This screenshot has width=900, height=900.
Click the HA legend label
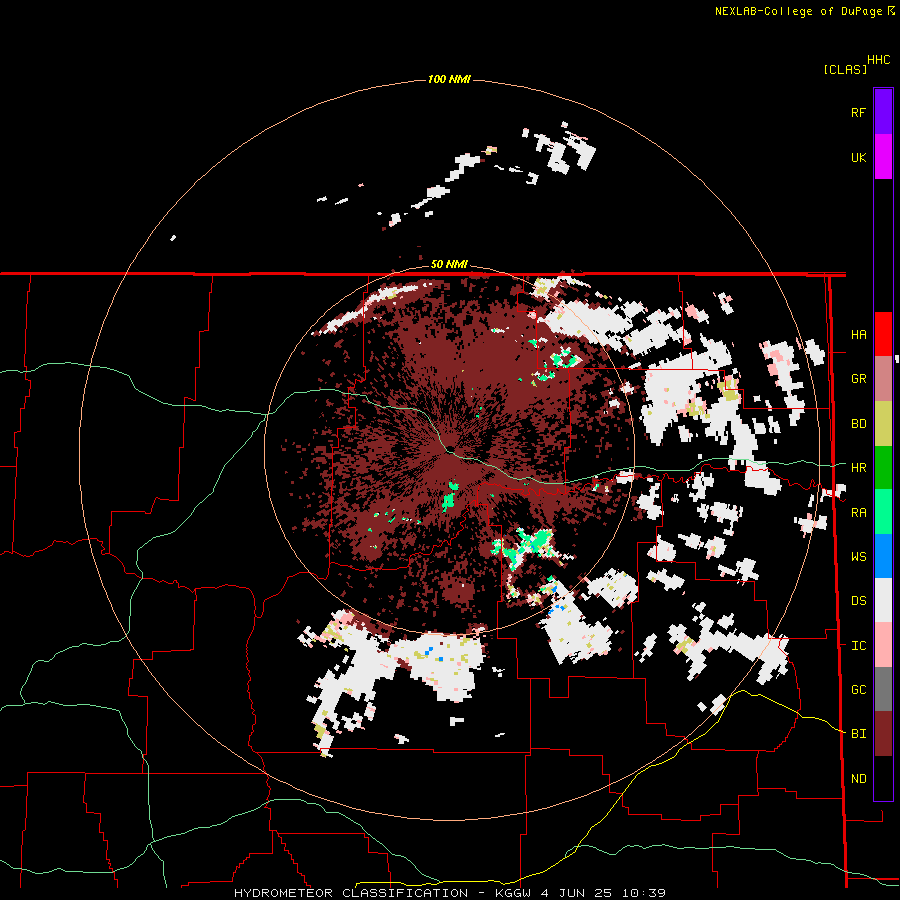tap(858, 335)
